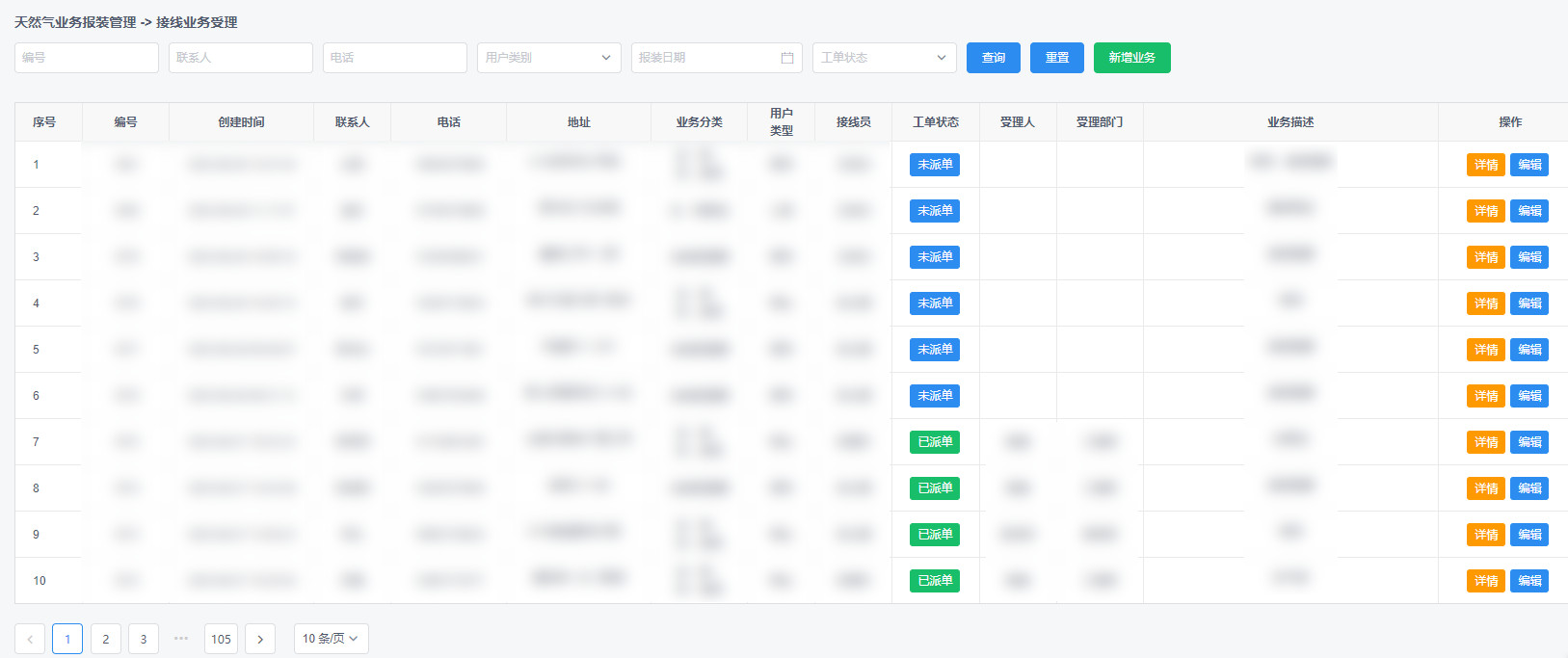Viewport: 1568px width, 658px height.
Task: Click the 电话 filter input box
Action: coord(395,58)
